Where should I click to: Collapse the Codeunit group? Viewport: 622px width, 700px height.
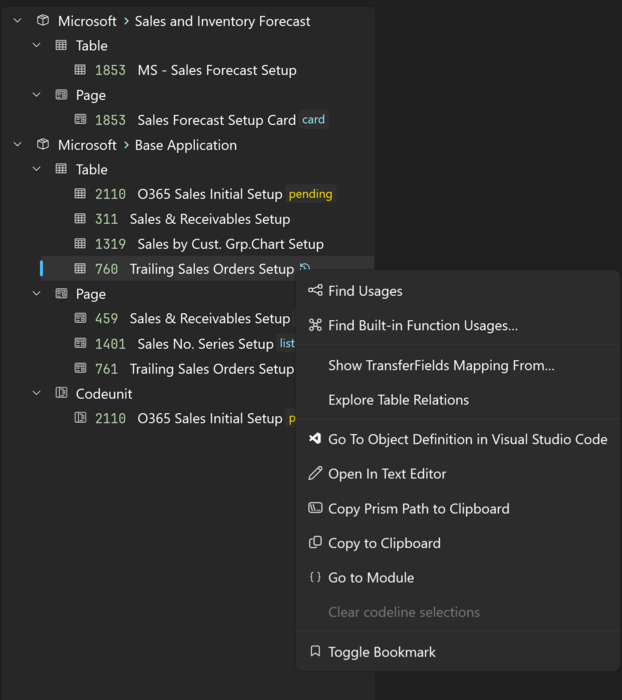coord(37,393)
